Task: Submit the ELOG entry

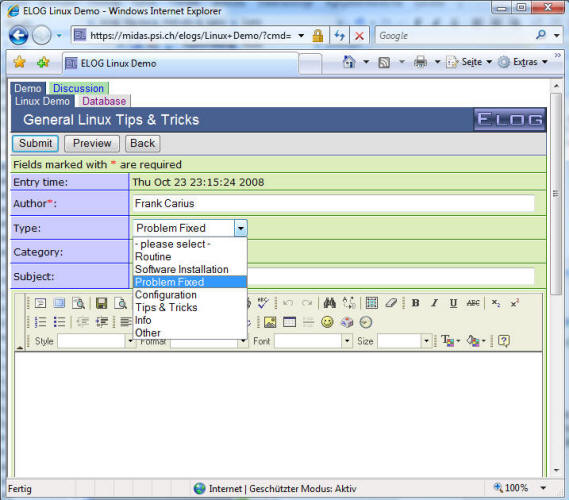Action: (36, 144)
